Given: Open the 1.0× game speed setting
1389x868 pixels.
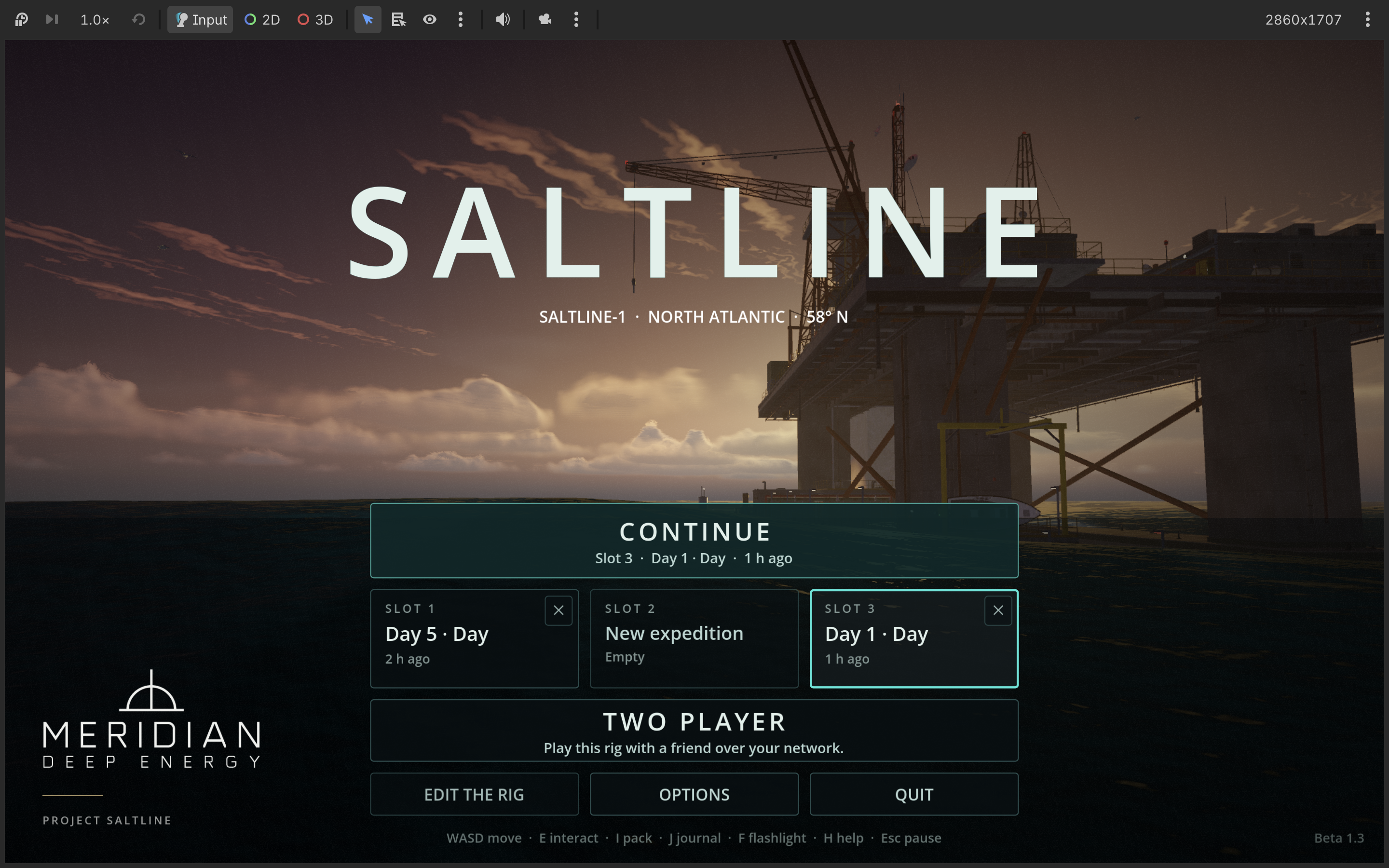Looking at the screenshot, I should click(95, 20).
